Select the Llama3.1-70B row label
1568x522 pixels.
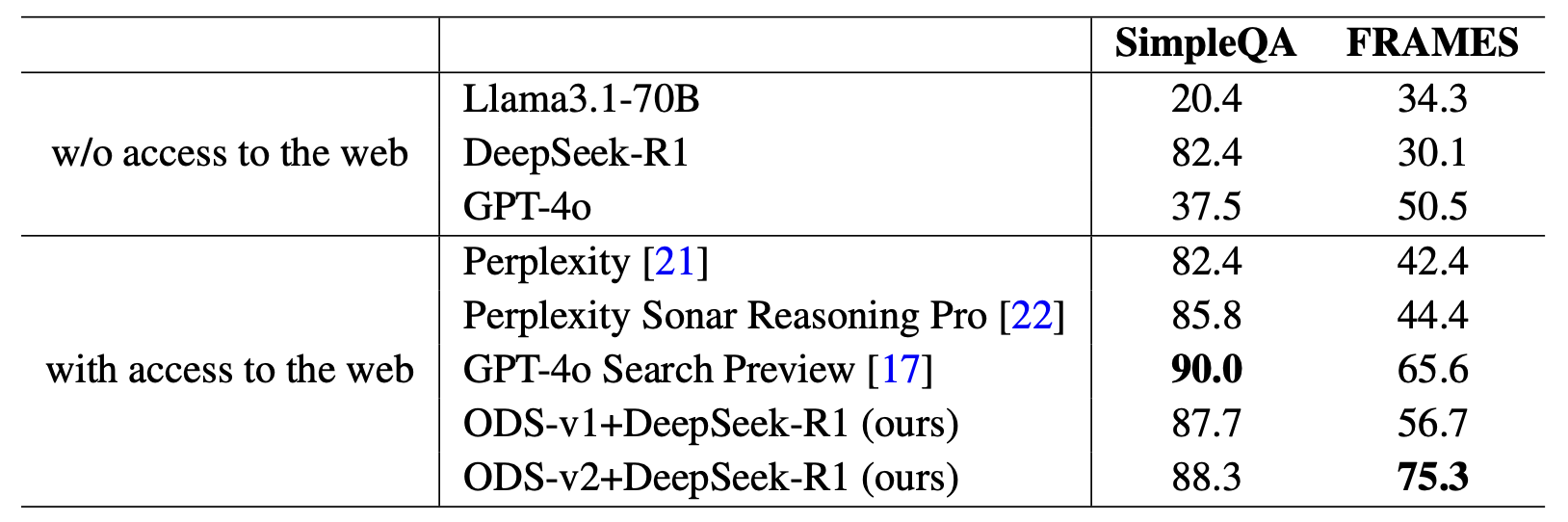pyautogui.click(x=581, y=99)
